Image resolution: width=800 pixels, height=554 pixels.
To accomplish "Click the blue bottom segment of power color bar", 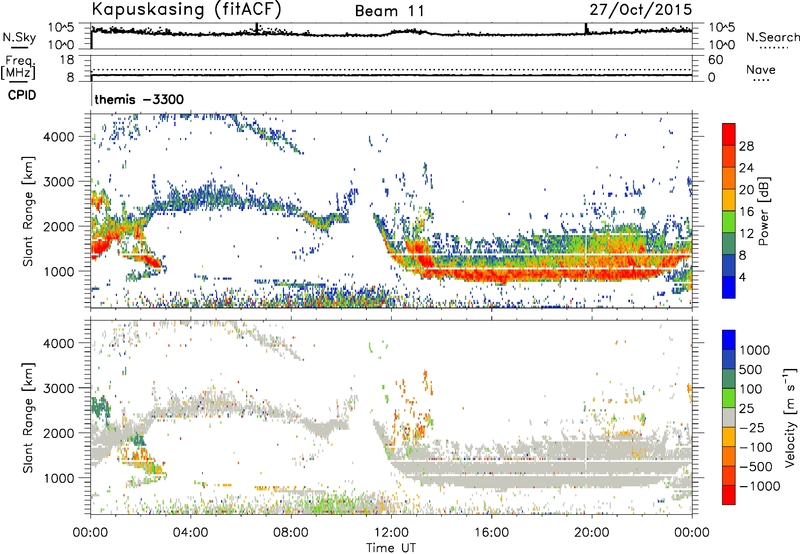I will [x=729, y=287].
